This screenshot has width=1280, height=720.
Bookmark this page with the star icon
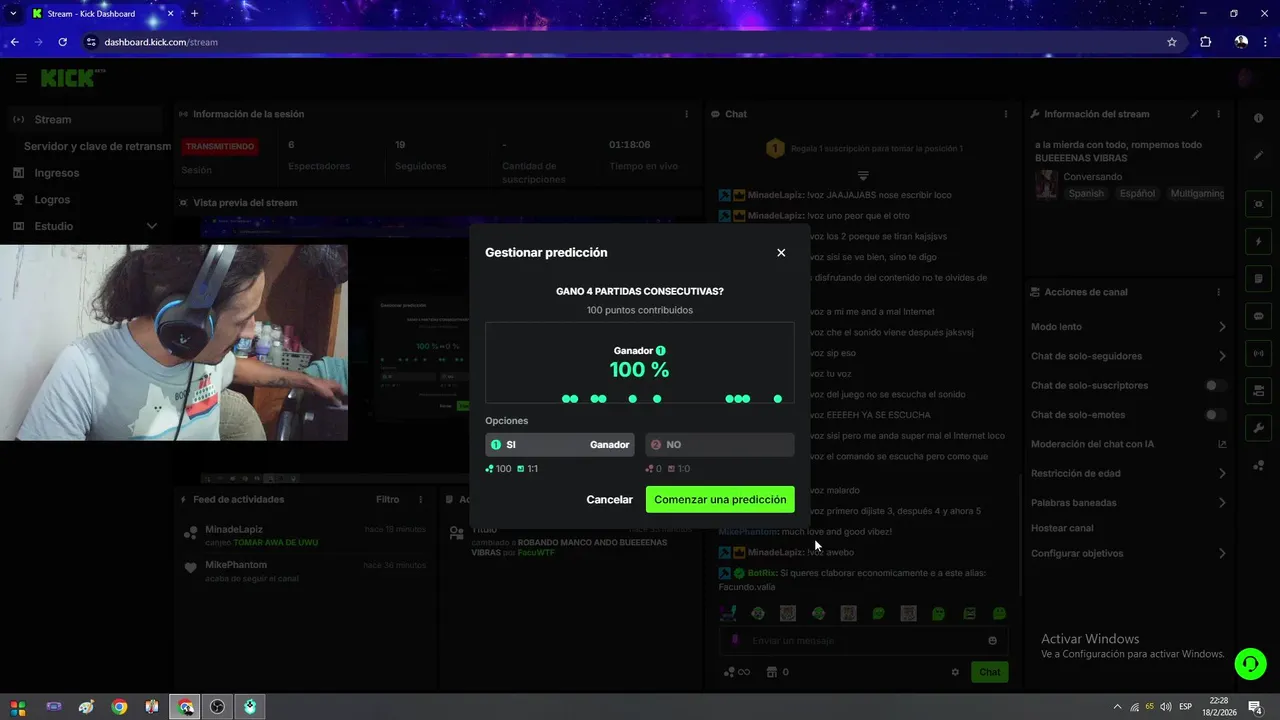pos(1172,42)
